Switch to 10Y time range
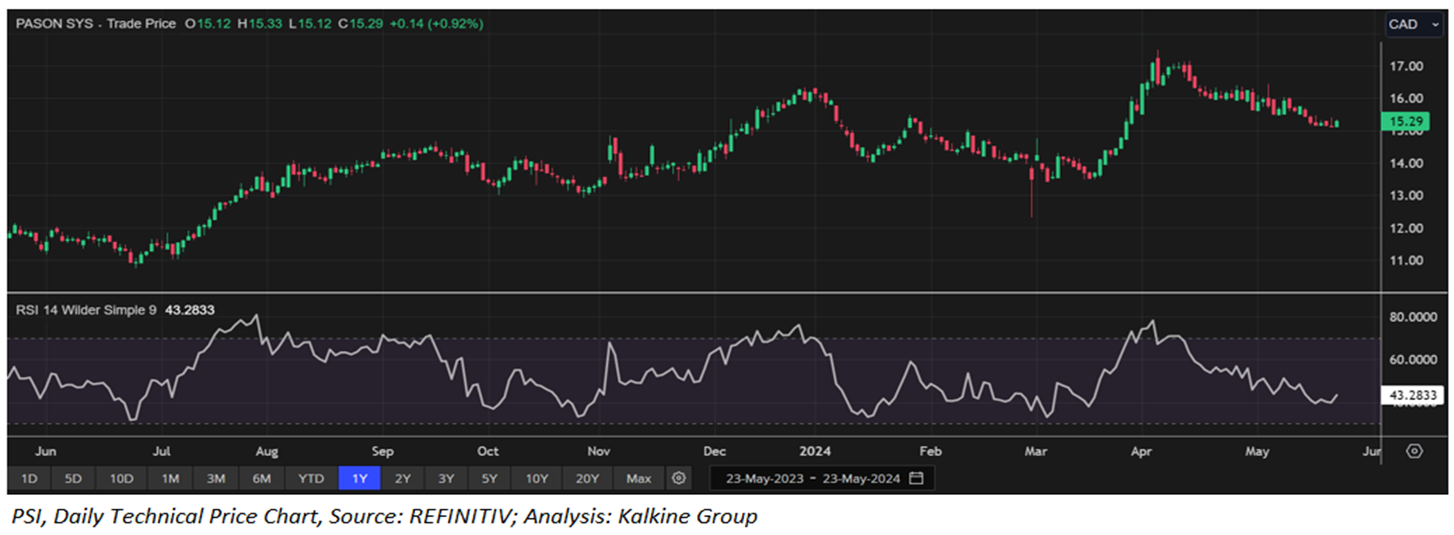 coord(537,479)
